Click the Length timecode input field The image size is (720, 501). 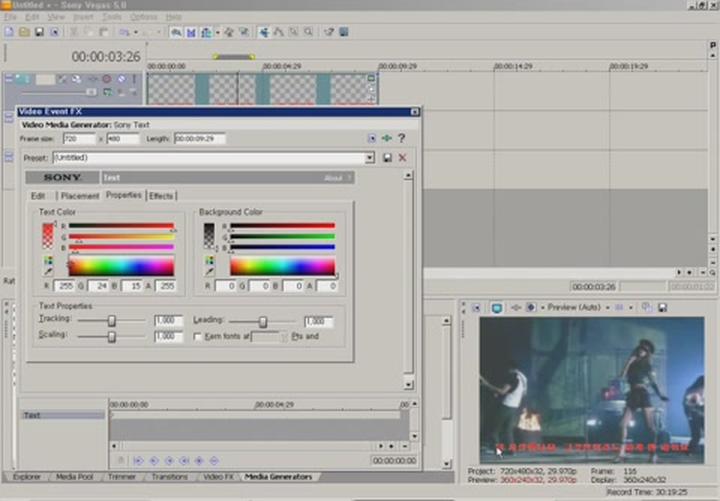(x=200, y=138)
